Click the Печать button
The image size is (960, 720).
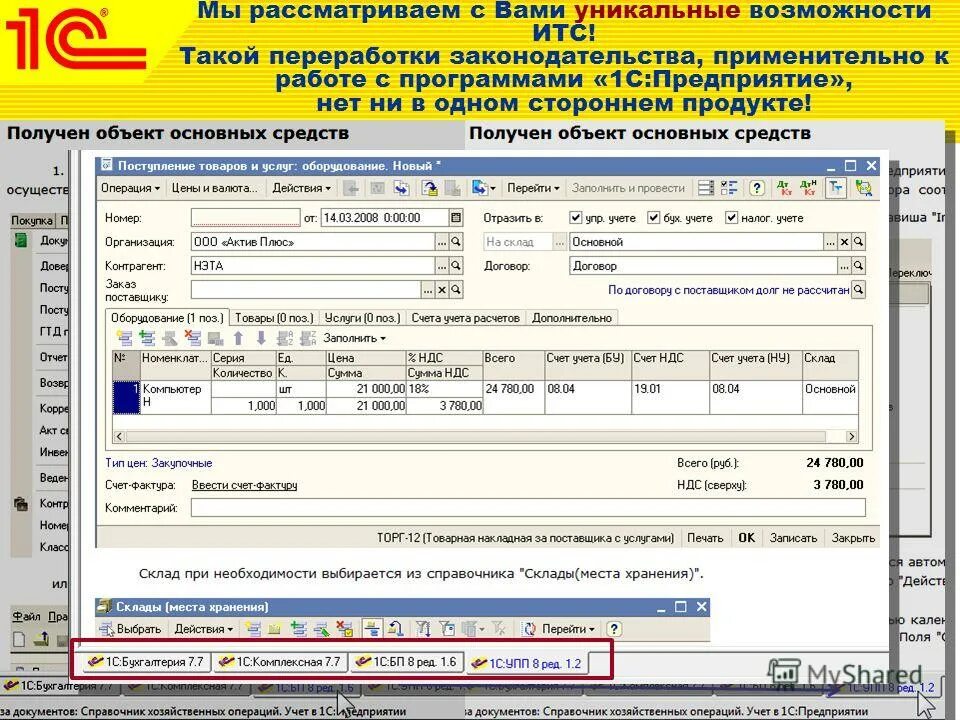[705, 538]
